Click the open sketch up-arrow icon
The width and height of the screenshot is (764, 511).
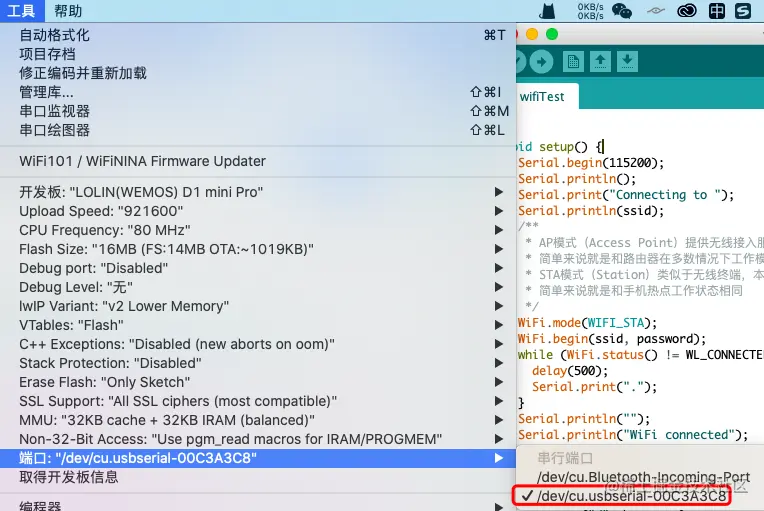tap(600, 62)
